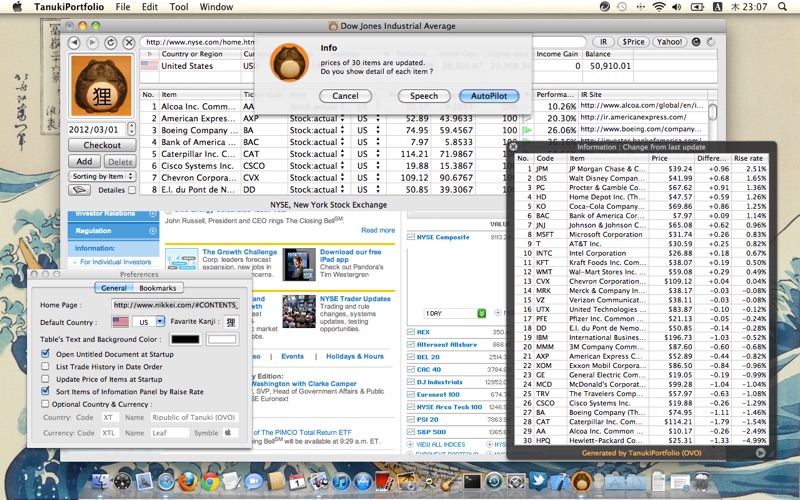Expand the Investor Relations section on NYSE page
The width and height of the screenshot is (800, 500).
pyautogui.click(x=153, y=214)
